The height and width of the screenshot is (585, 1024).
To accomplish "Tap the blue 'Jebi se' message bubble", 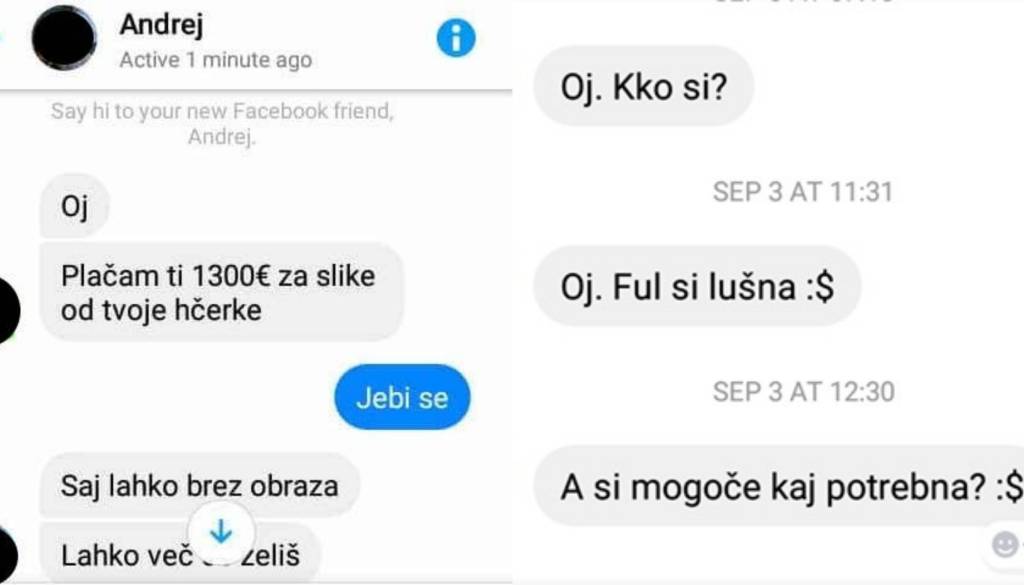I will tap(402, 397).
